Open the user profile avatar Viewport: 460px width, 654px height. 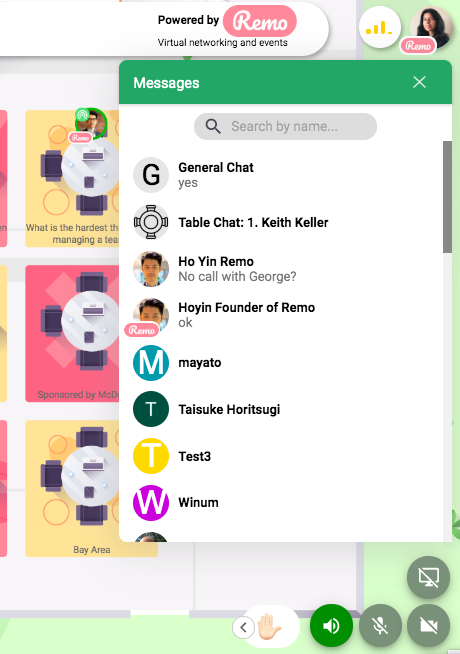click(x=431, y=28)
